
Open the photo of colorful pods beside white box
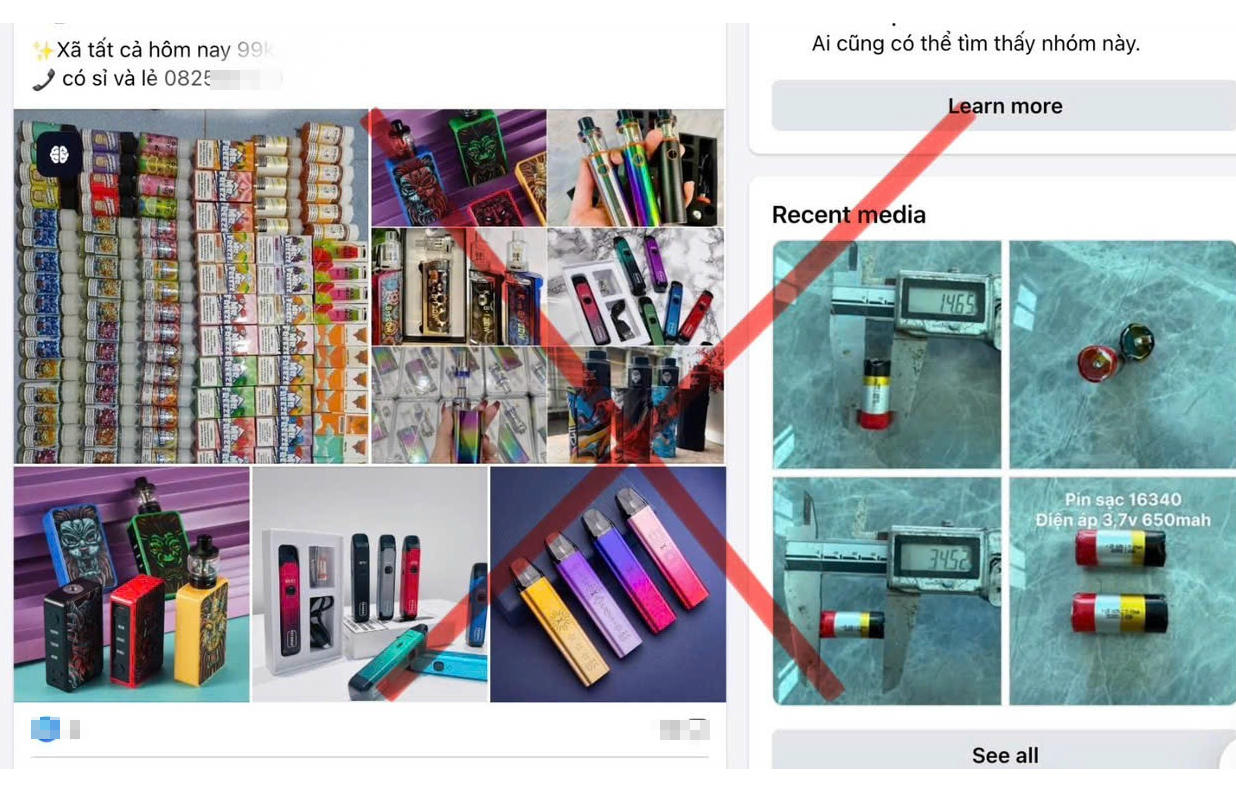pyautogui.click(x=636, y=286)
